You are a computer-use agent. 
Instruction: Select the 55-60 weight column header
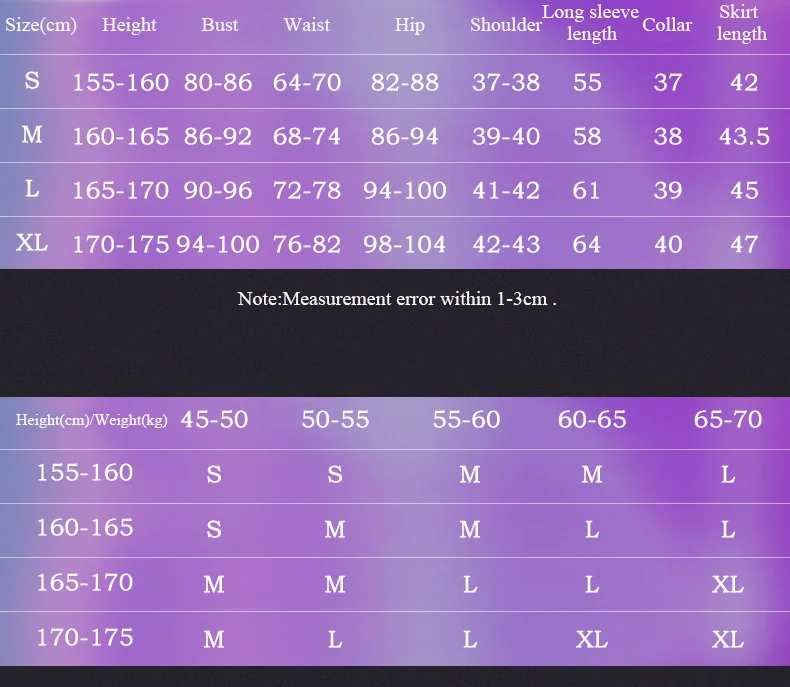pyautogui.click(x=466, y=420)
